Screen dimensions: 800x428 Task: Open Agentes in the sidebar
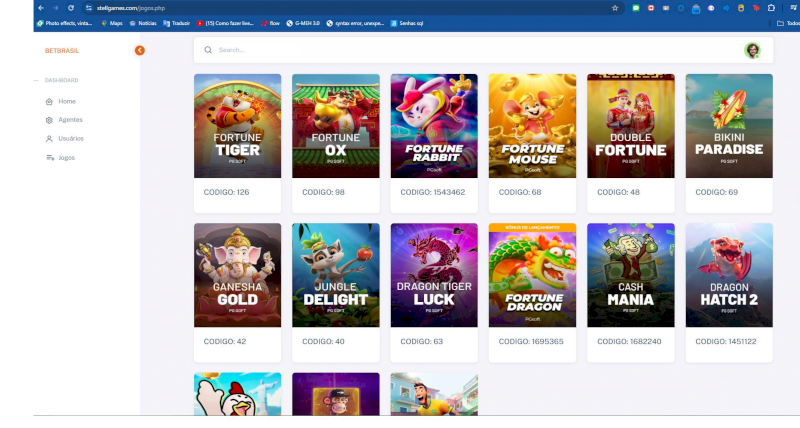click(70, 120)
